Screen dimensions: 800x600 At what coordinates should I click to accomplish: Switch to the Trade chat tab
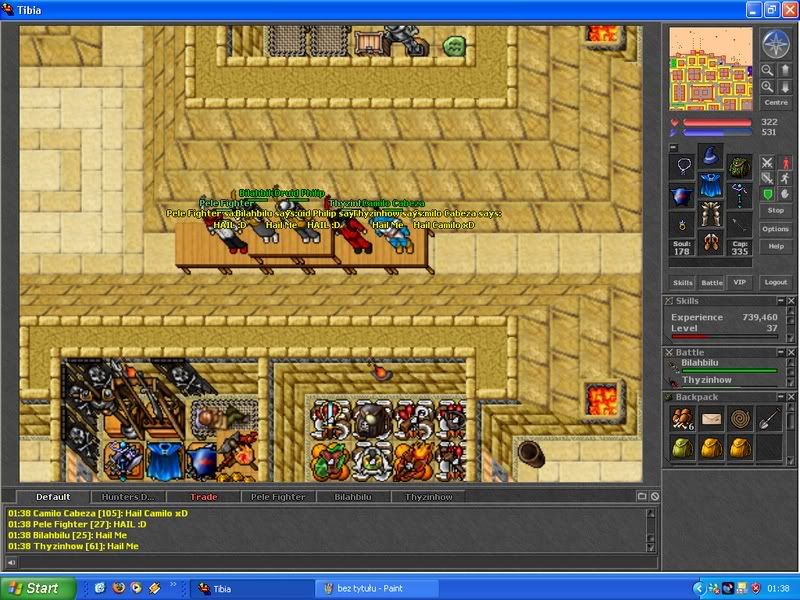coord(203,496)
